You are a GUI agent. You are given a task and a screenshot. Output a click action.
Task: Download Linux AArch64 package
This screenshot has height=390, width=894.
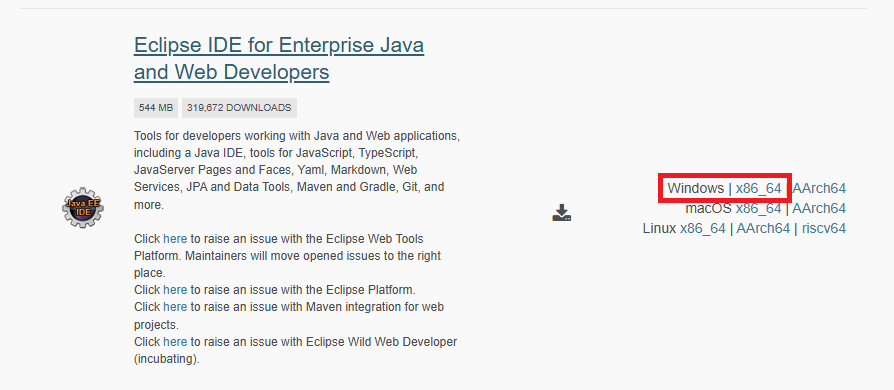(763, 229)
